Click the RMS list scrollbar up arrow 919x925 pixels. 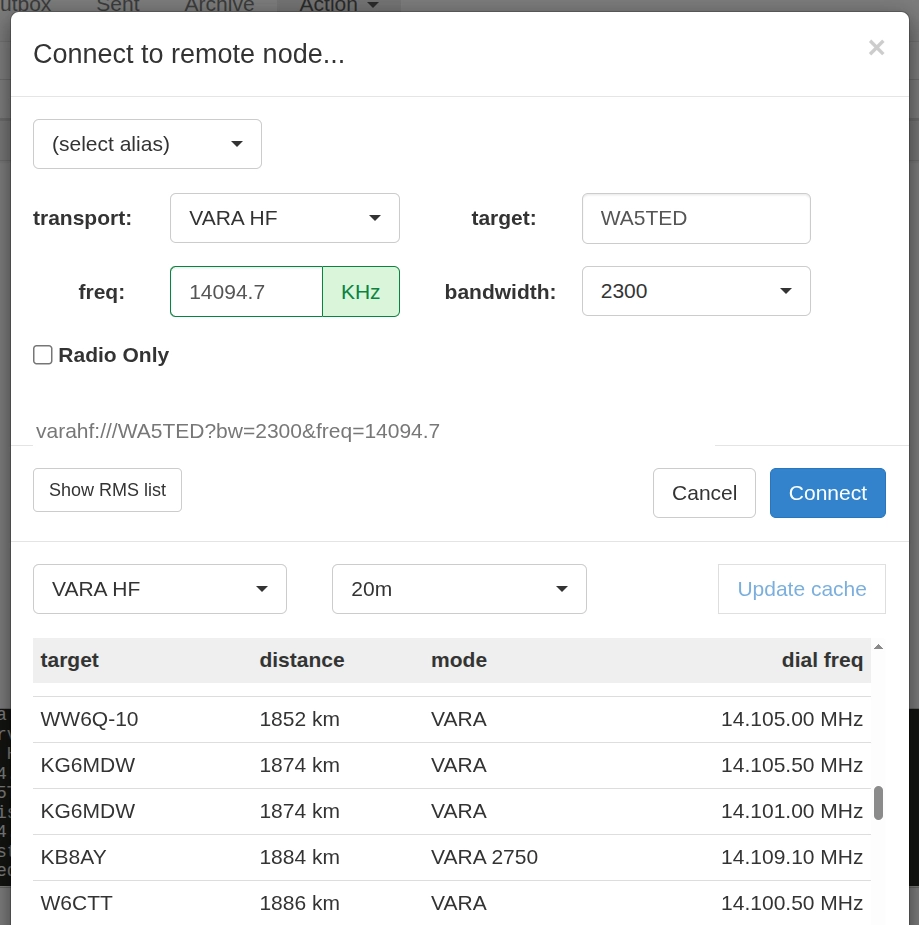878,647
